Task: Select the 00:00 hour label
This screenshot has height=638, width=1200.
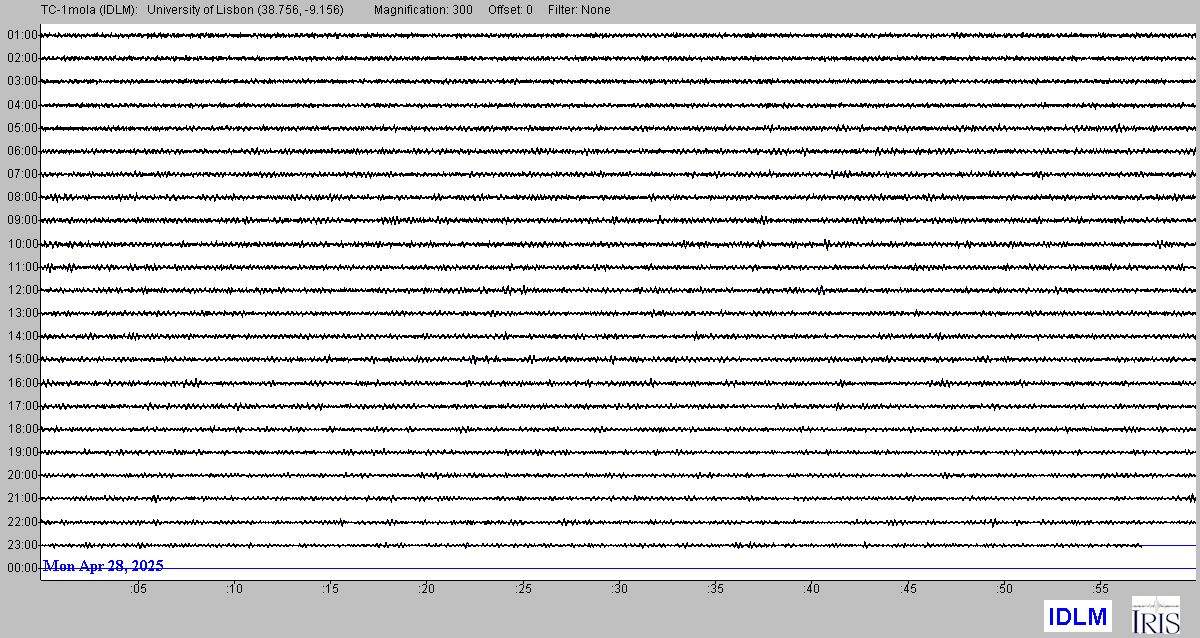Action: pos(22,568)
